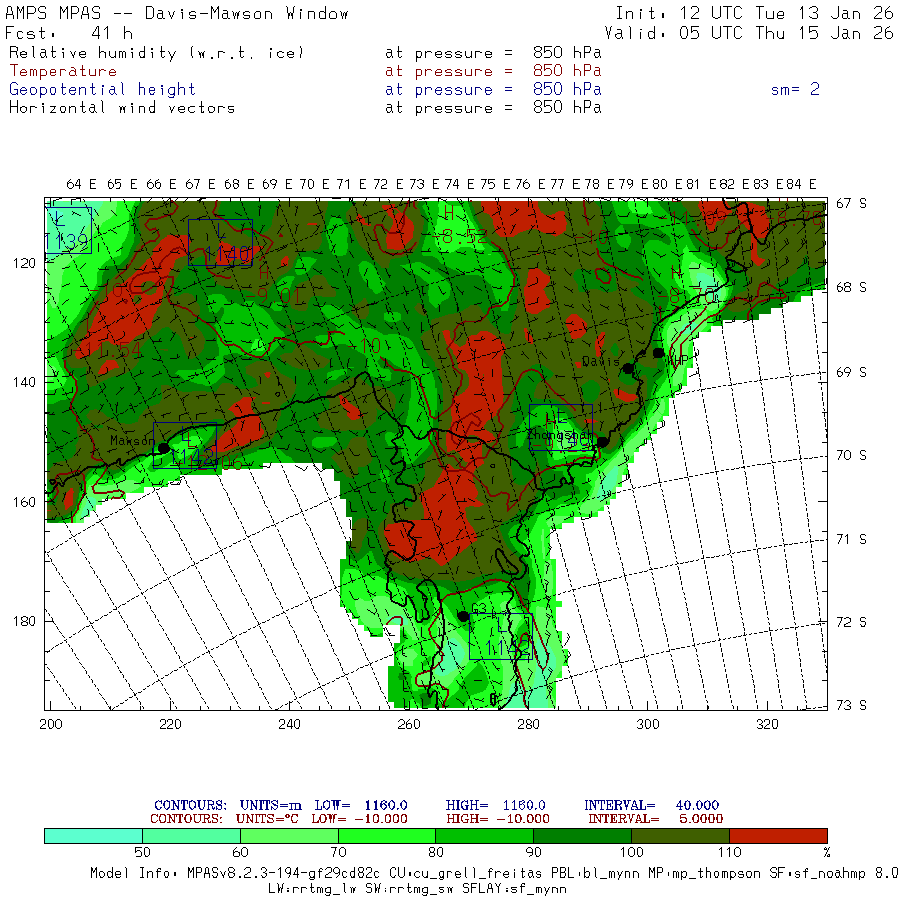Click the Mawson station marker dot

tap(164, 448)
